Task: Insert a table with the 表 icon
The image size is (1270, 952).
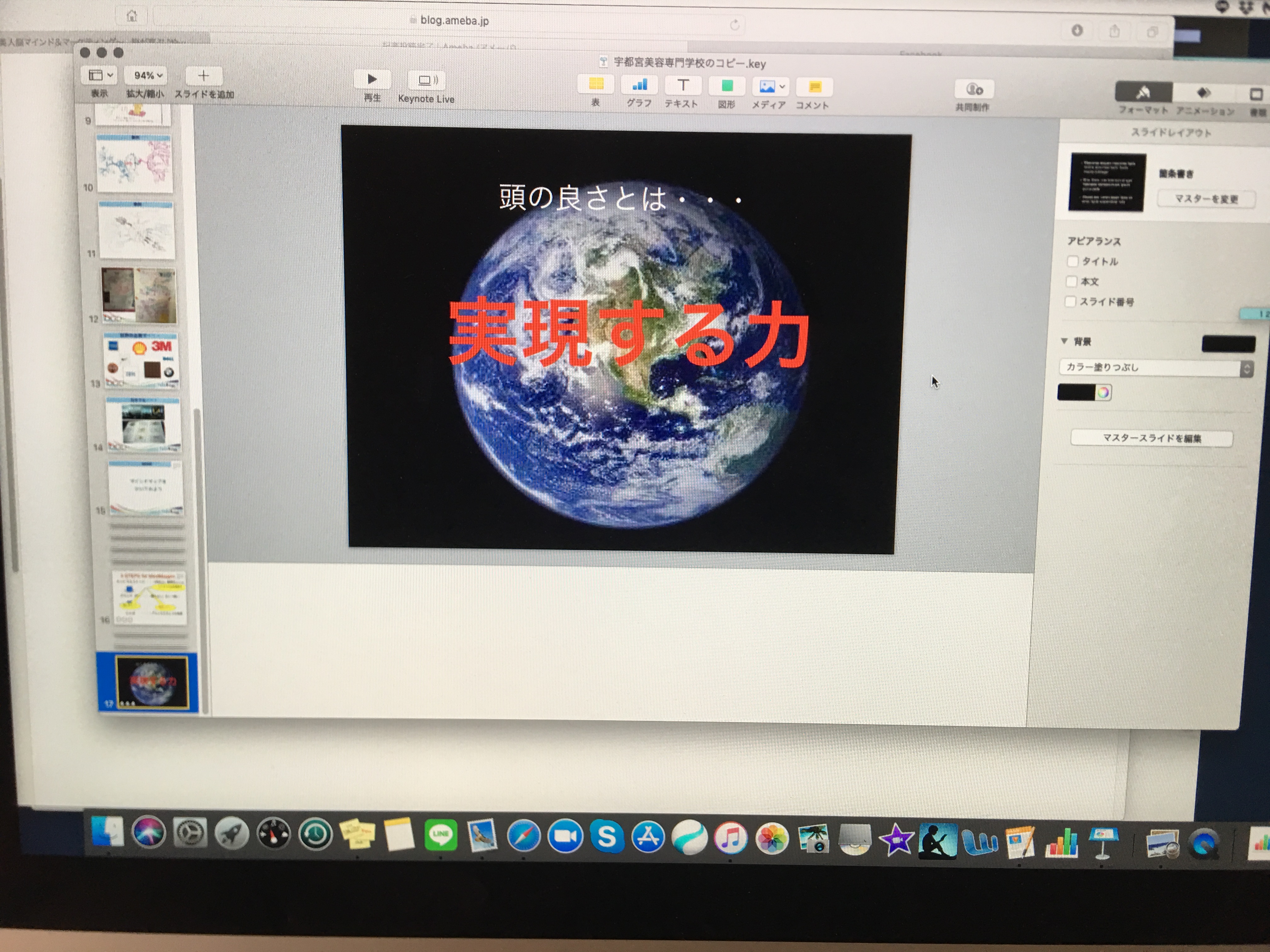Action: click(596, 84)
